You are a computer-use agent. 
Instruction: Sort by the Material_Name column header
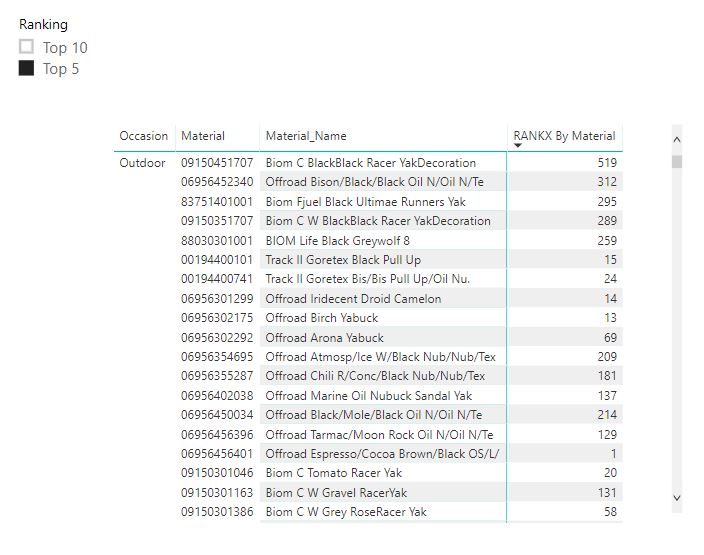click(306, 136)
